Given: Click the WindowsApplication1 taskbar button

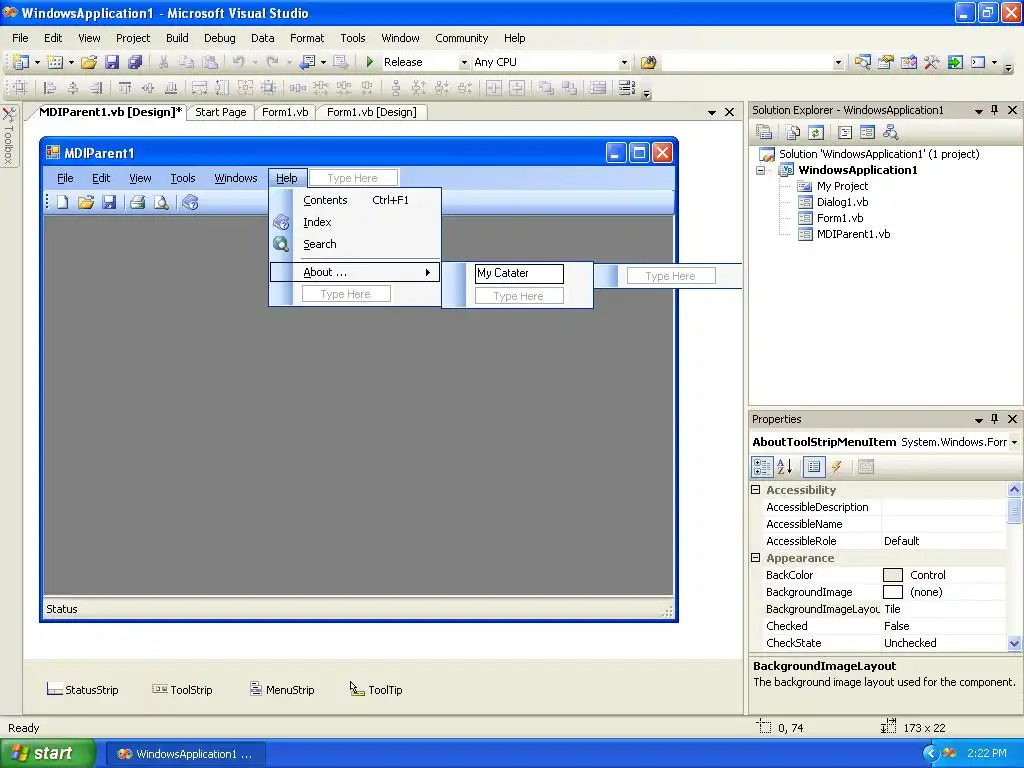Looking at the screenshot, I should pyautogui.click(x=185, y=754).
